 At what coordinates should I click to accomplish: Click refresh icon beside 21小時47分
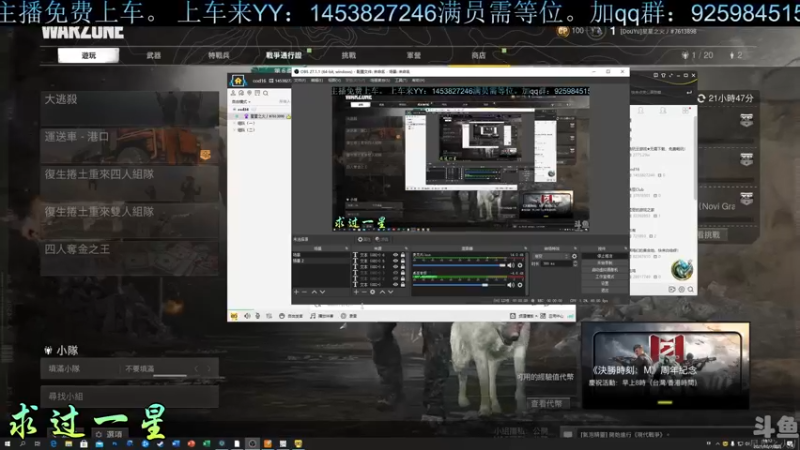(702, 98)
